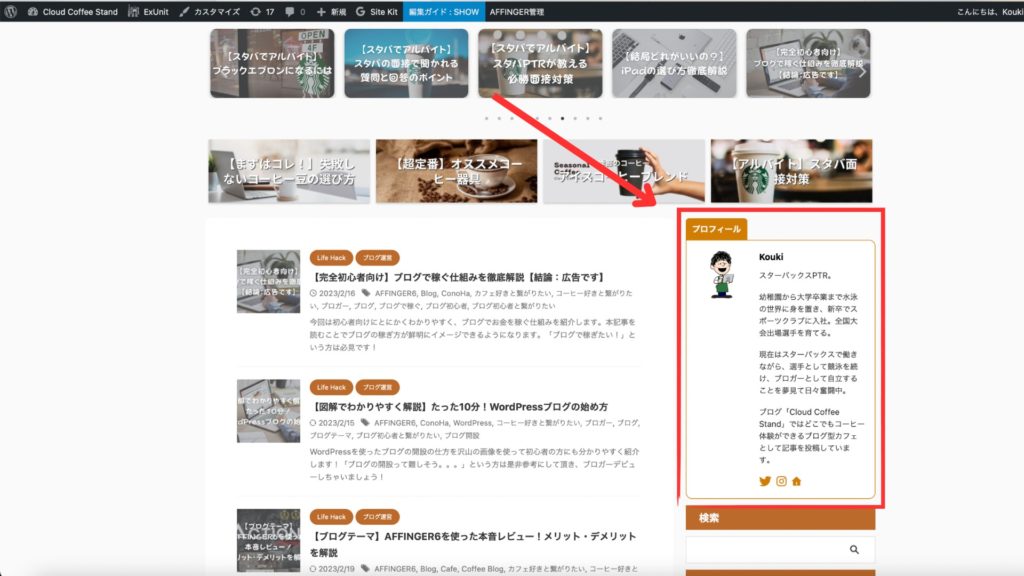Open the comments bubble in the admin bar

coord(294,11)
